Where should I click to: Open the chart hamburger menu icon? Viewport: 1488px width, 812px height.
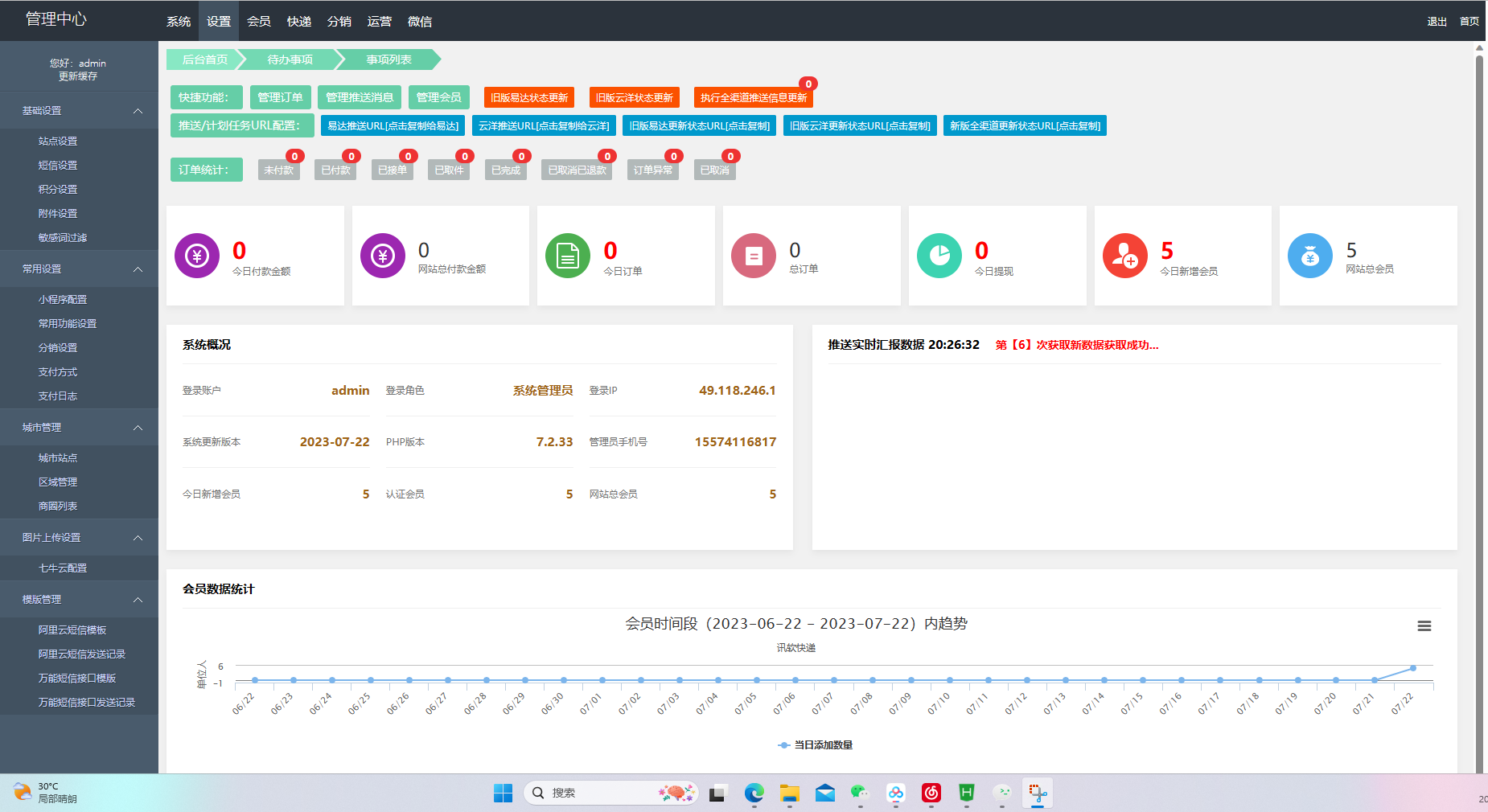tap(1424, 626)
